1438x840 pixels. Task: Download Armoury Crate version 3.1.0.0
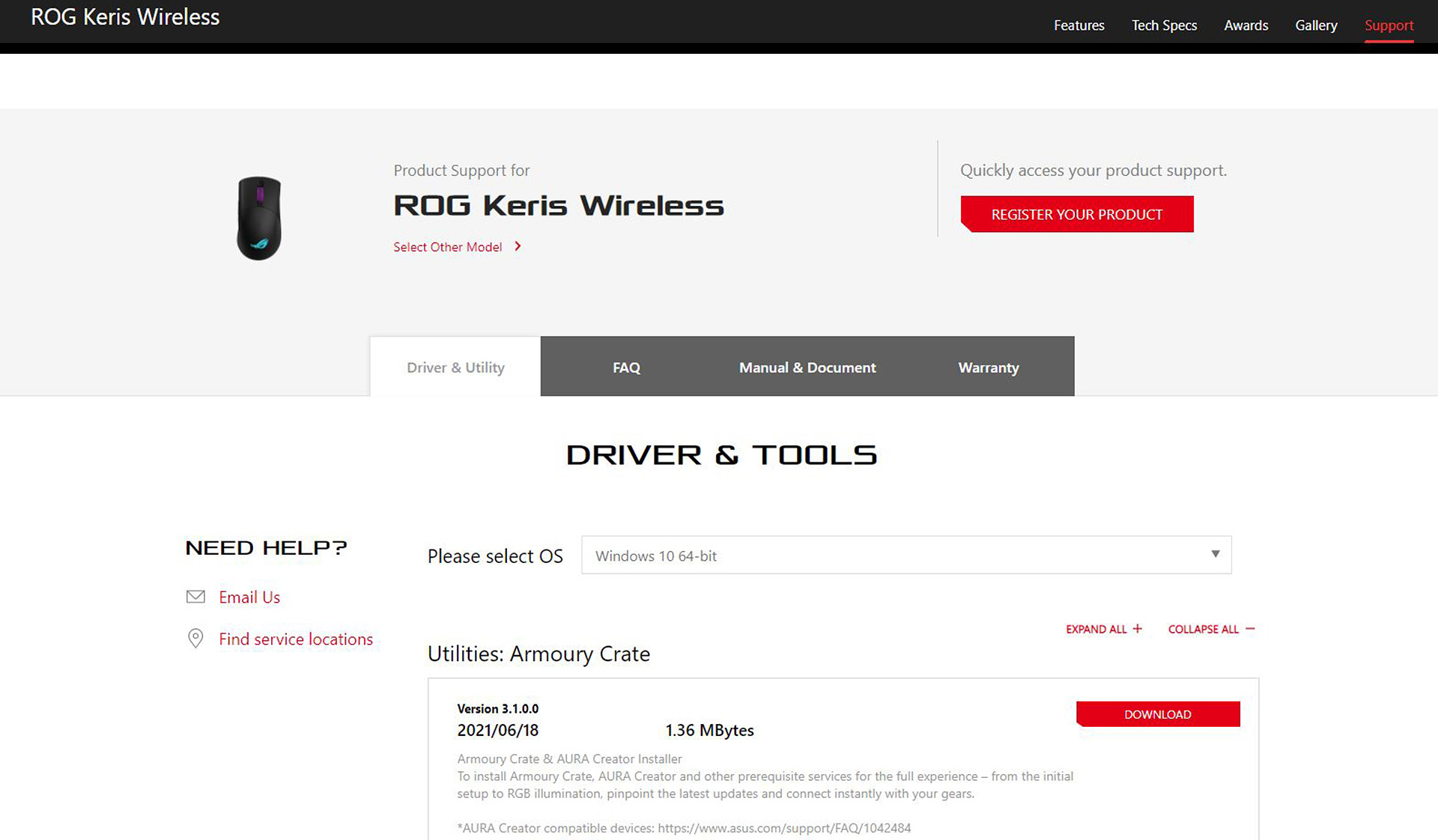(1157, 714)
